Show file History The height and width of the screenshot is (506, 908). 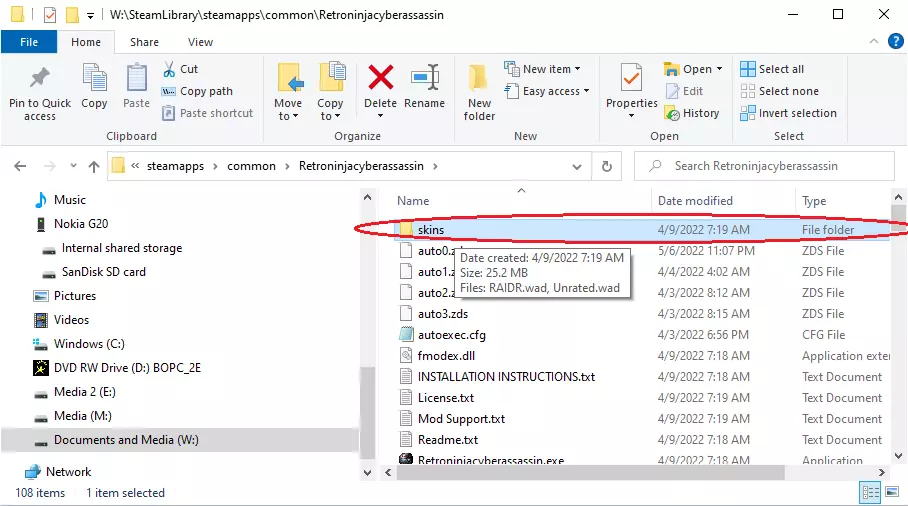click(x=692, y=113)
